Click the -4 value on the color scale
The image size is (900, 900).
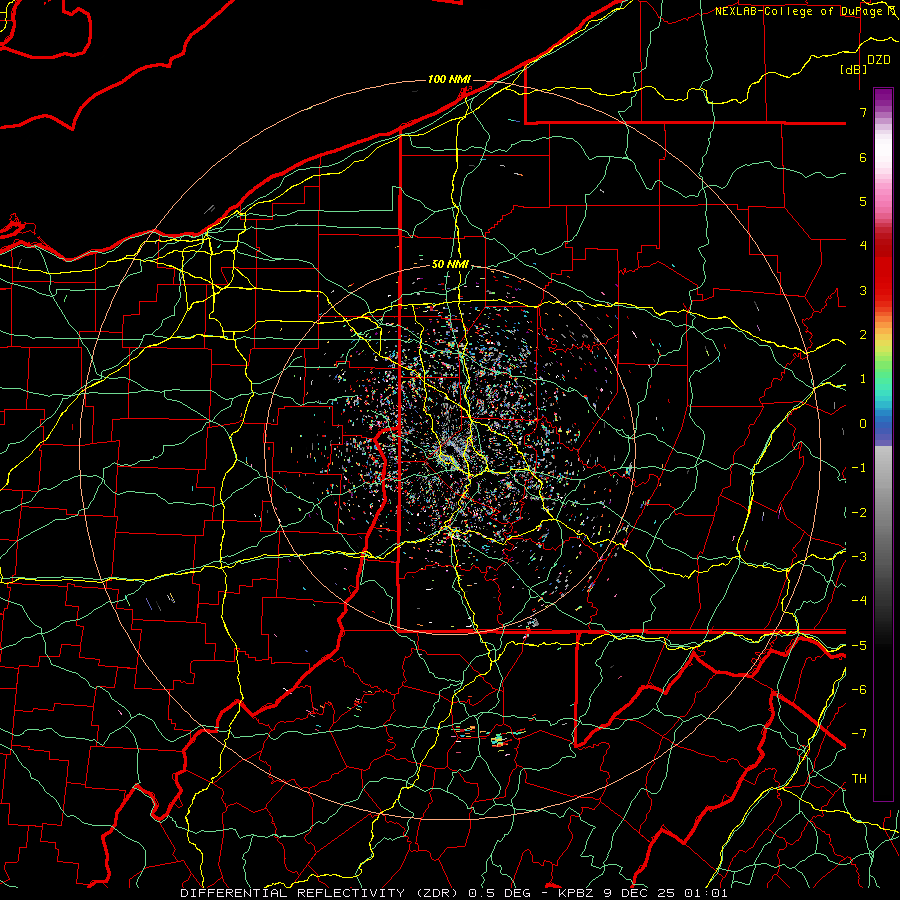859,601
